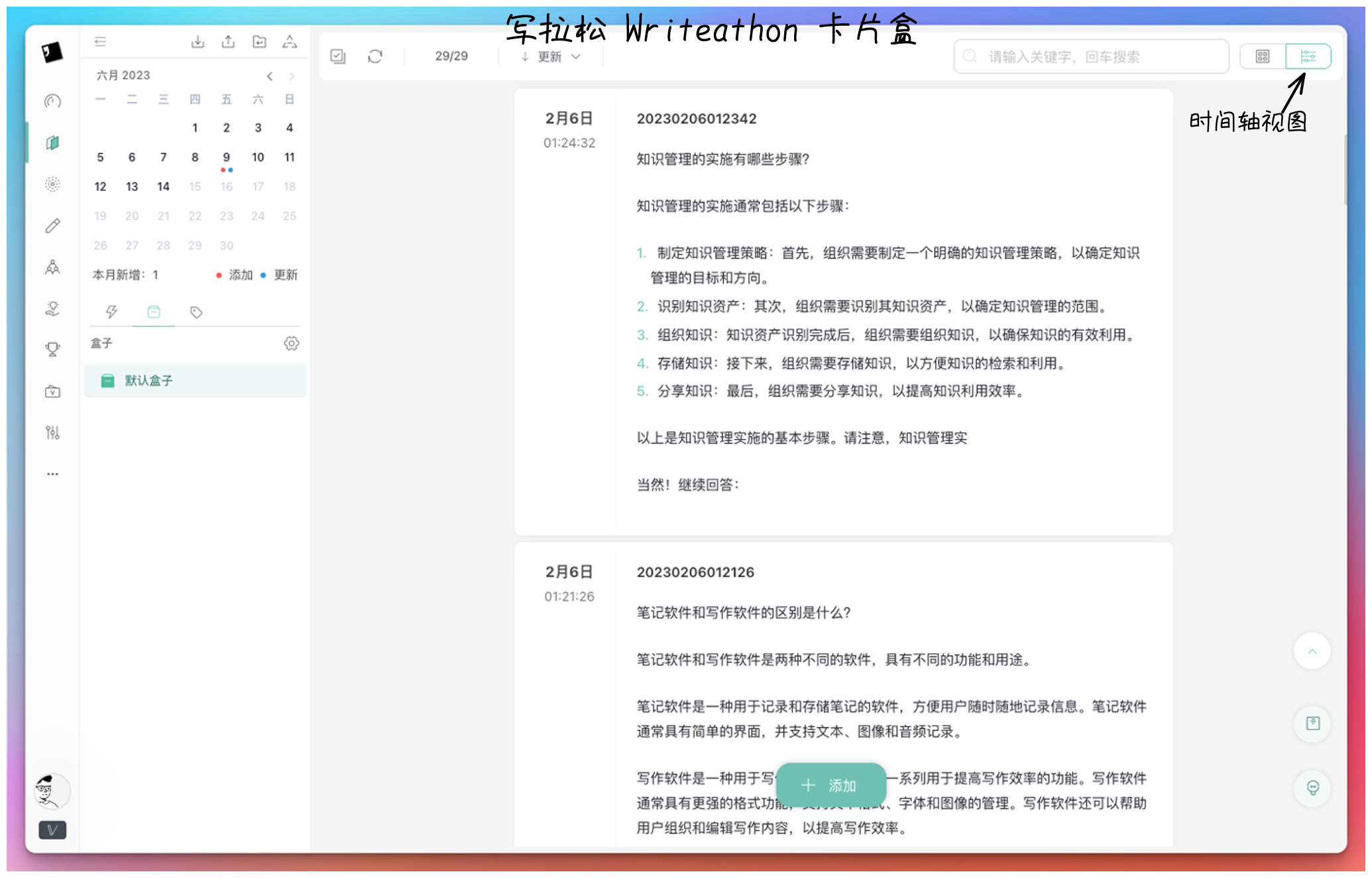
Task: Open the sliders settings sidebar icon
Action: coord(52,432)
